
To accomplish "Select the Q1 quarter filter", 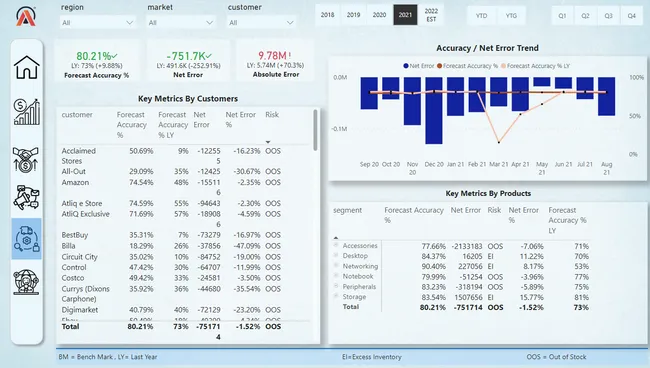I will 562,16.
